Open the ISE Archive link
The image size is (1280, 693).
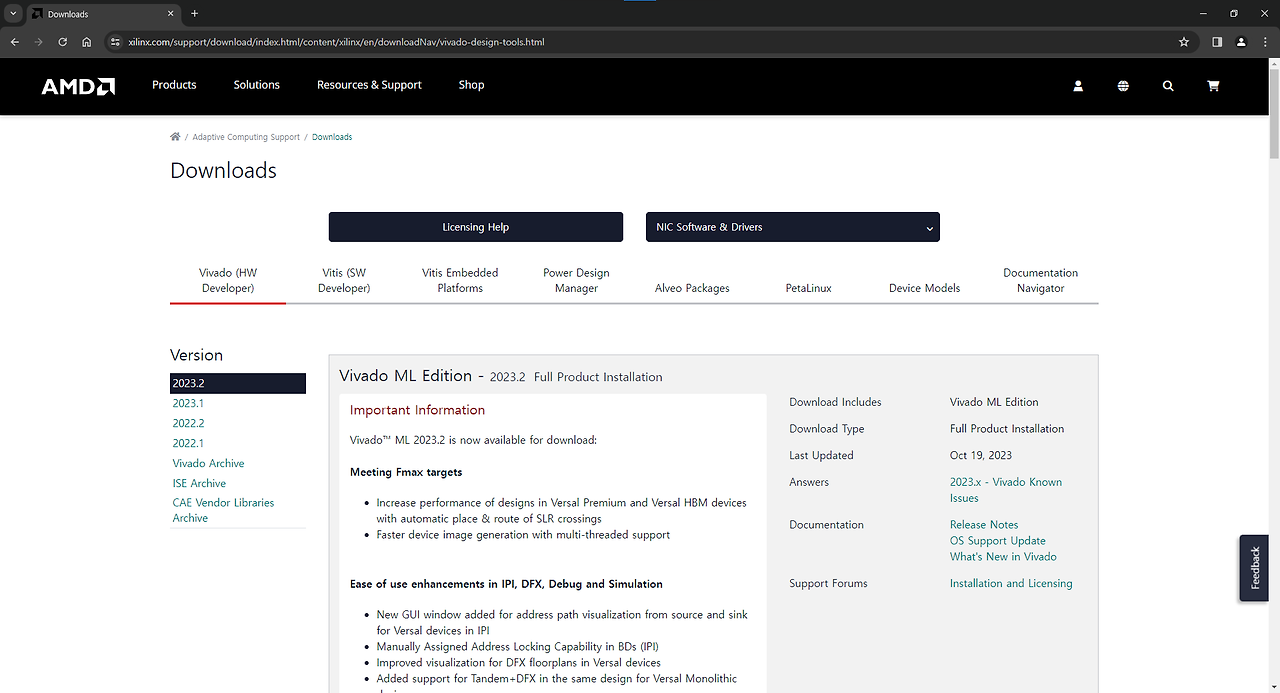[199, 483]
